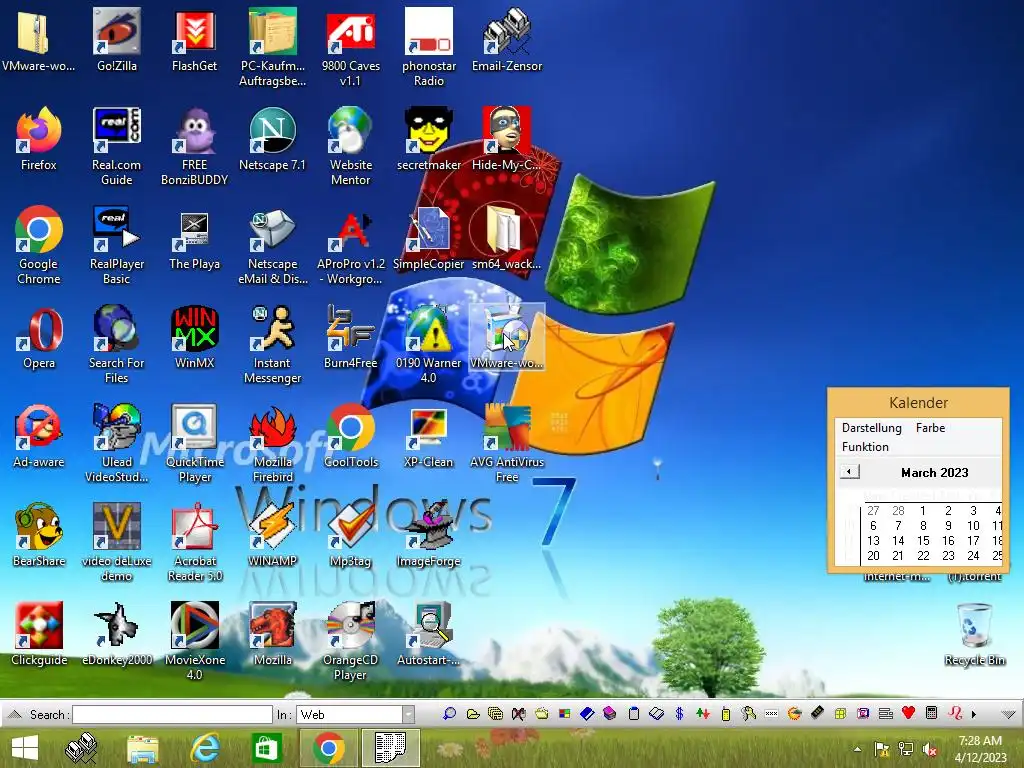1024x768 pixels.
Task: Select FREE BonziBUDDY icon
Action: point(195,146)
